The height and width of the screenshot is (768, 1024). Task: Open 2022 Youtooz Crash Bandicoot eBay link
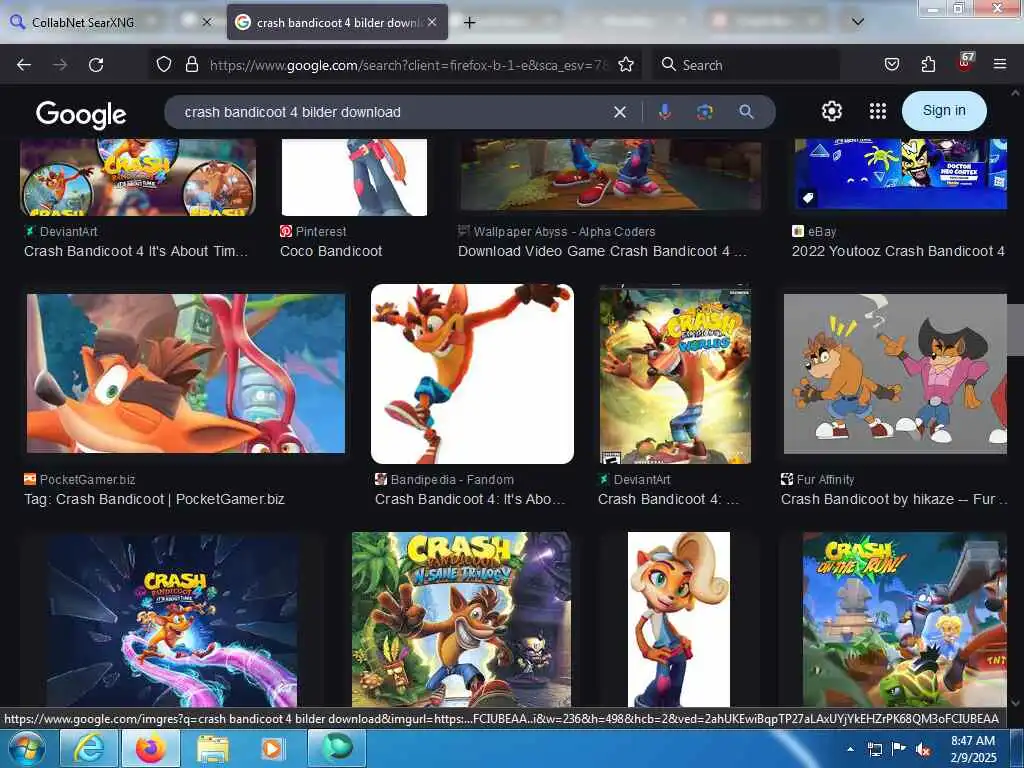point(898,251)
